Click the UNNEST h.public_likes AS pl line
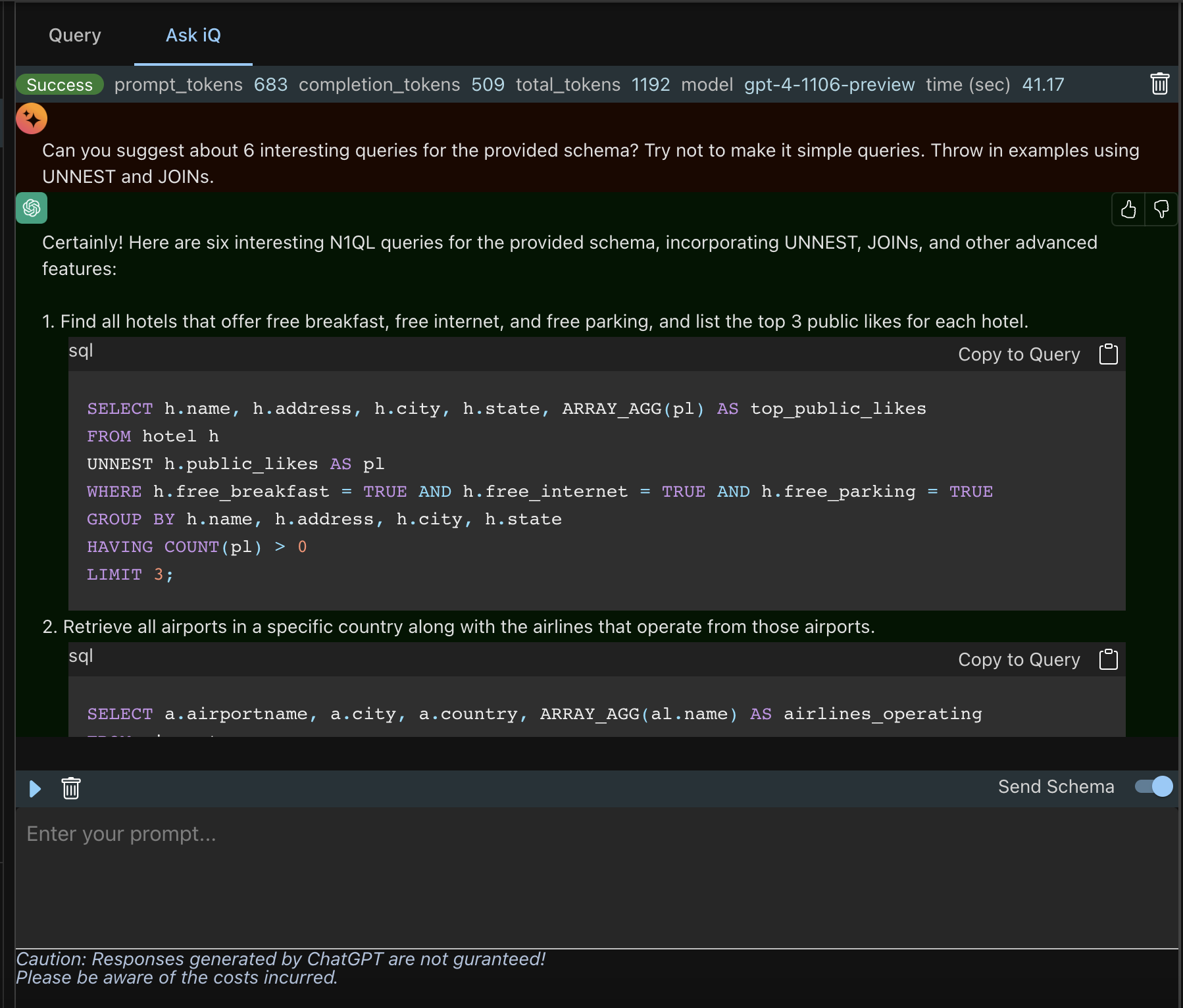This screenshot has height=1008, width=1183. 236,464
